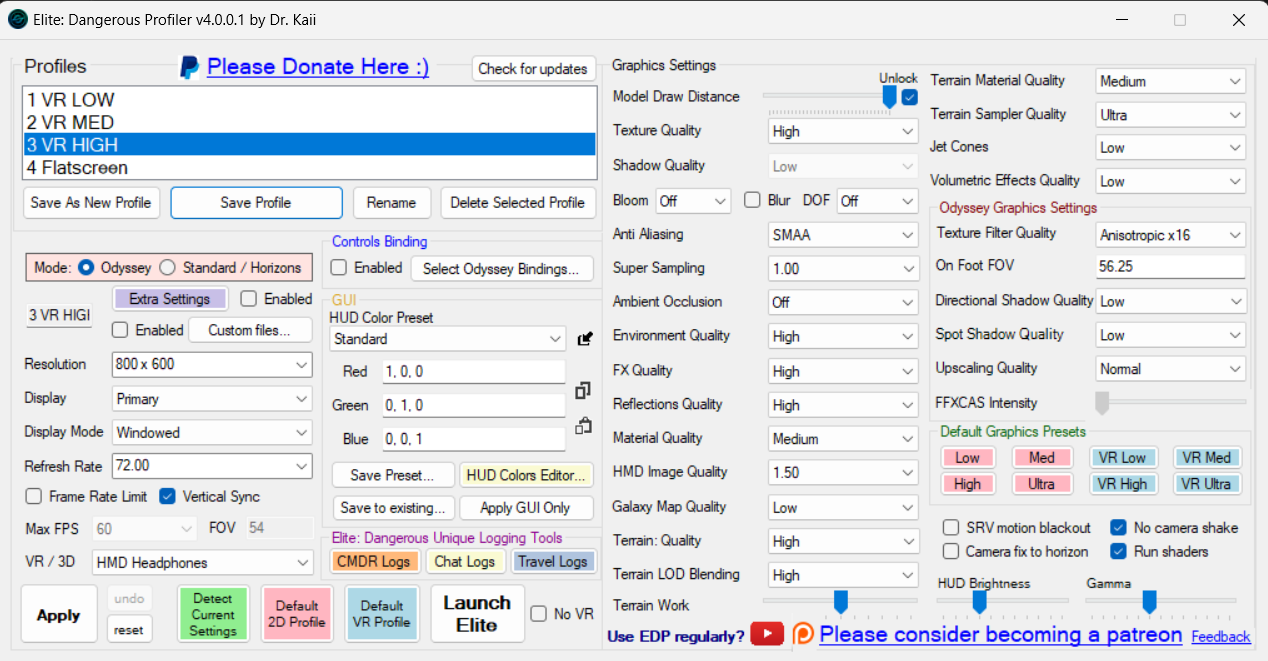The height and width of the screenshot is (661, 1268).
Task: Open the Bloom dropdown
Action: click(x=693, y=201)
